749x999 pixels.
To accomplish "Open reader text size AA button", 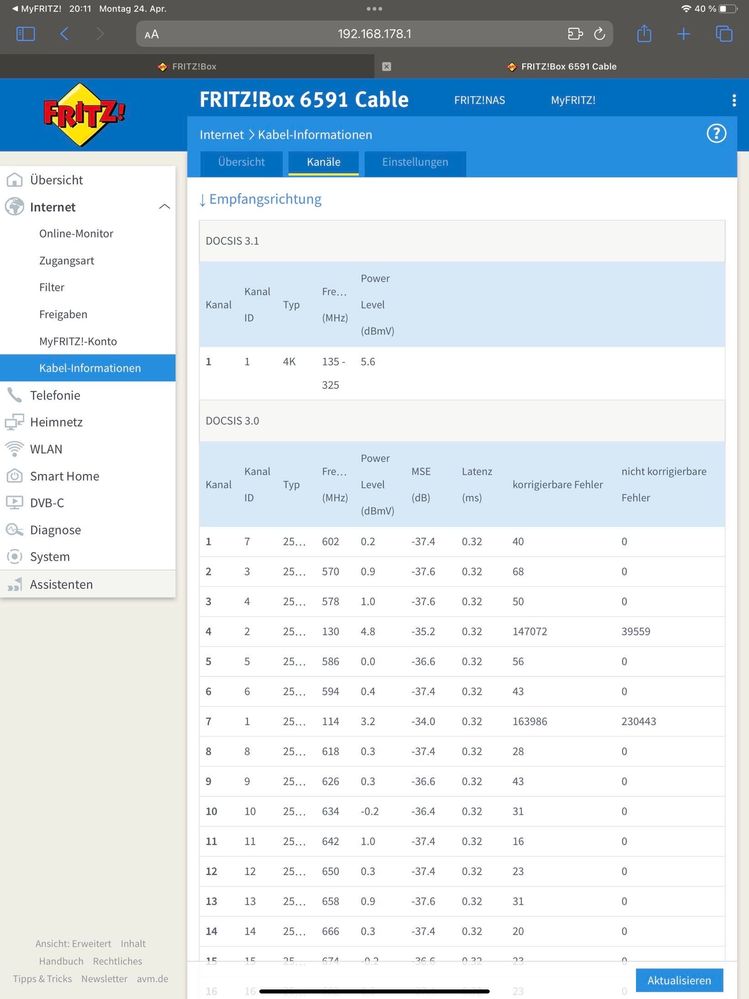I will (x=152, y=34).
